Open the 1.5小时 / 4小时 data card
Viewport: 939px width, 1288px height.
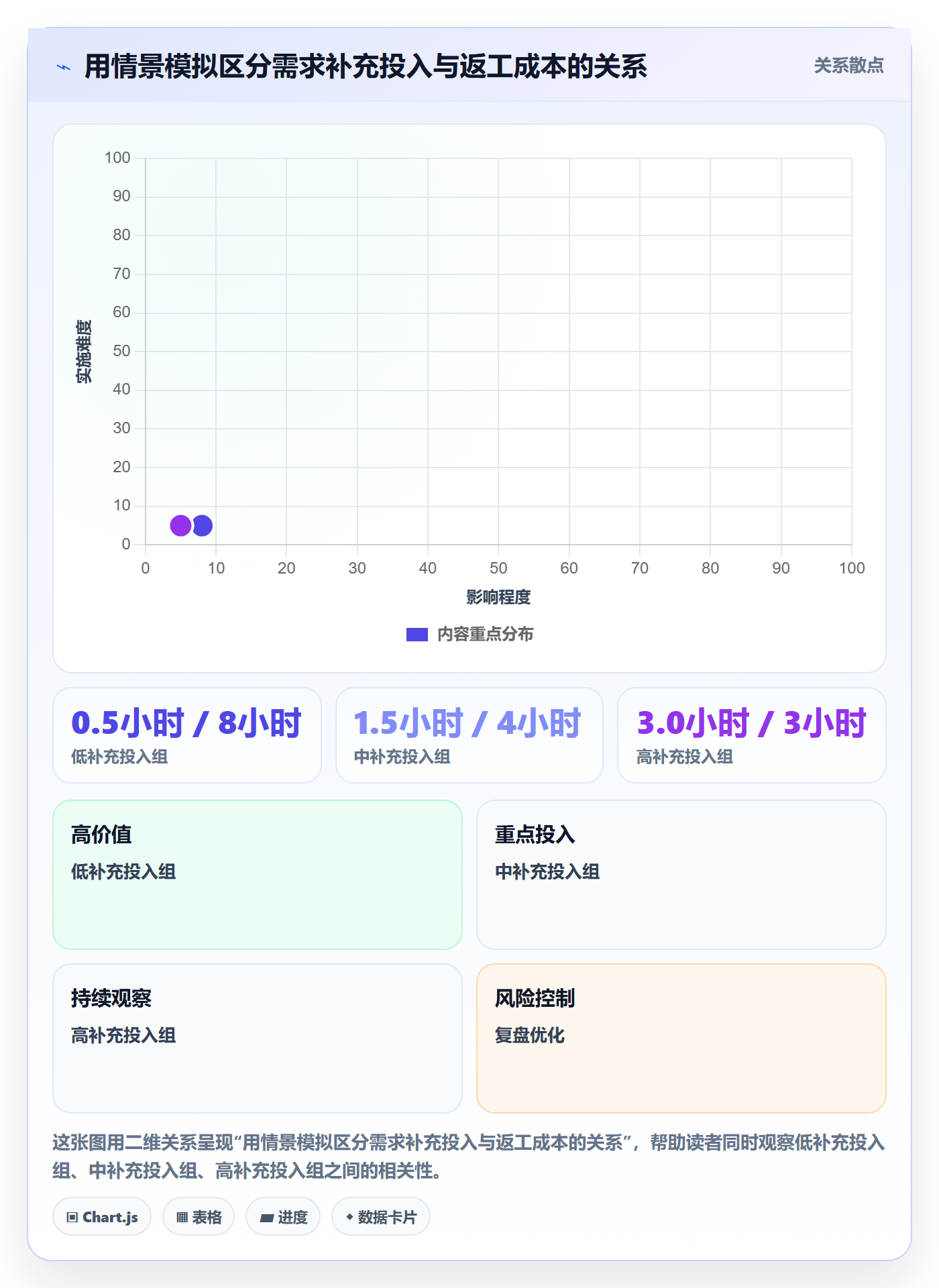pyautogui.click(x=469, y=735)
